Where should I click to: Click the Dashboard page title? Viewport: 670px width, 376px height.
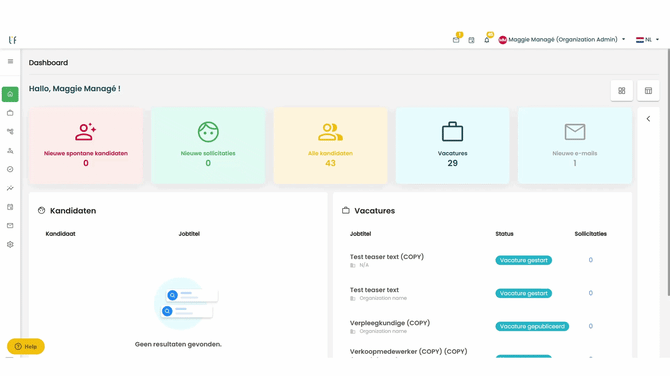[48, 62]
